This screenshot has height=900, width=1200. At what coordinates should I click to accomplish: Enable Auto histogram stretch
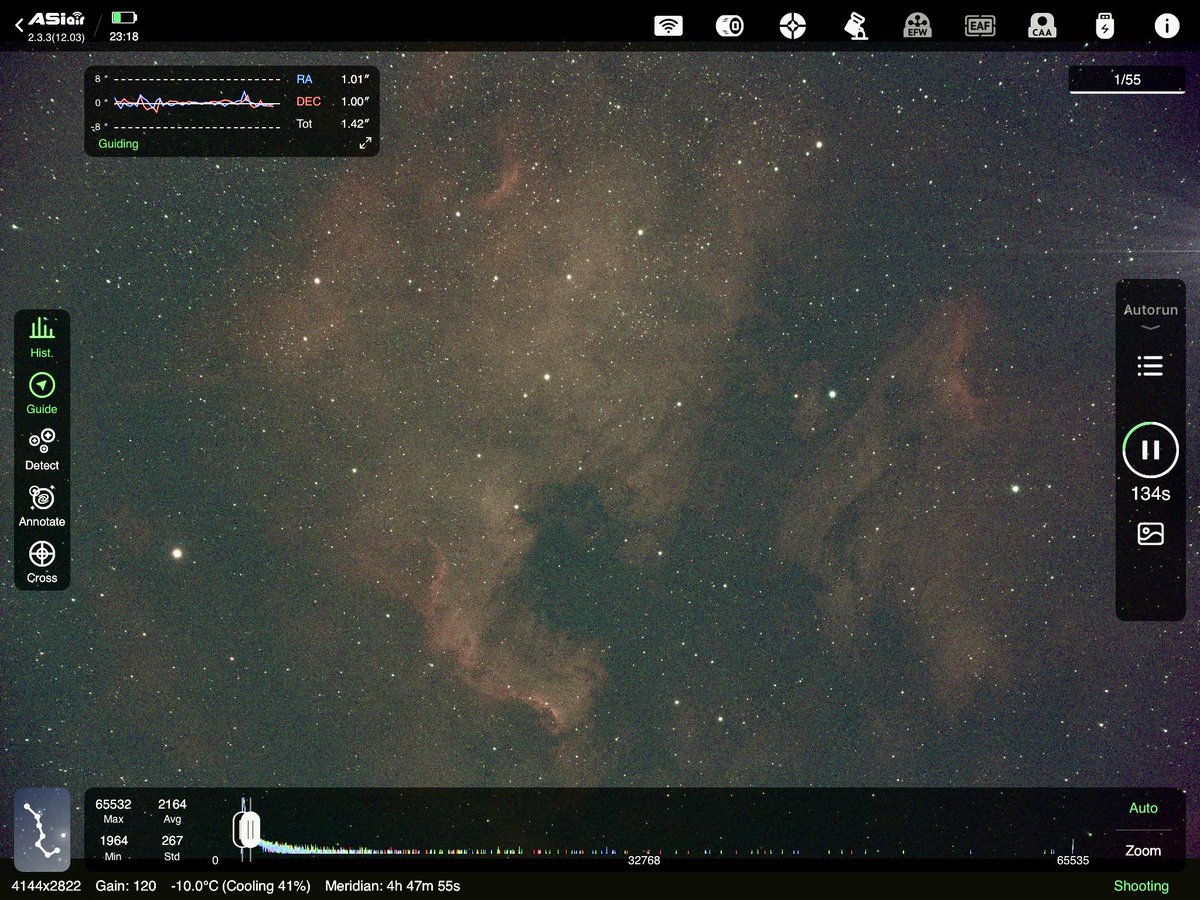1143,808
